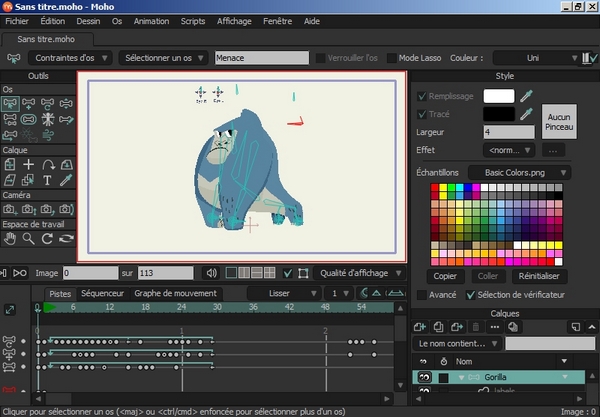This screenshot has height=417, width=600.
Task: Toggle audio speaker icon near frame field
Action: pos(211,273)
